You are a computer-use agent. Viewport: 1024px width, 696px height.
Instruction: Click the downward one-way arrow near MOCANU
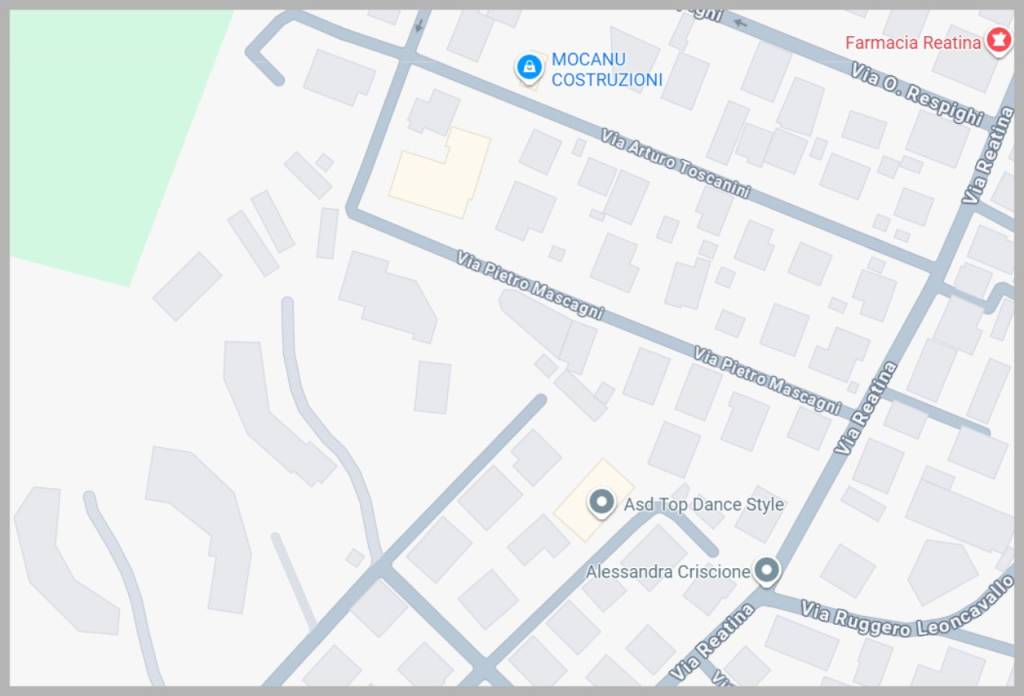419,26
